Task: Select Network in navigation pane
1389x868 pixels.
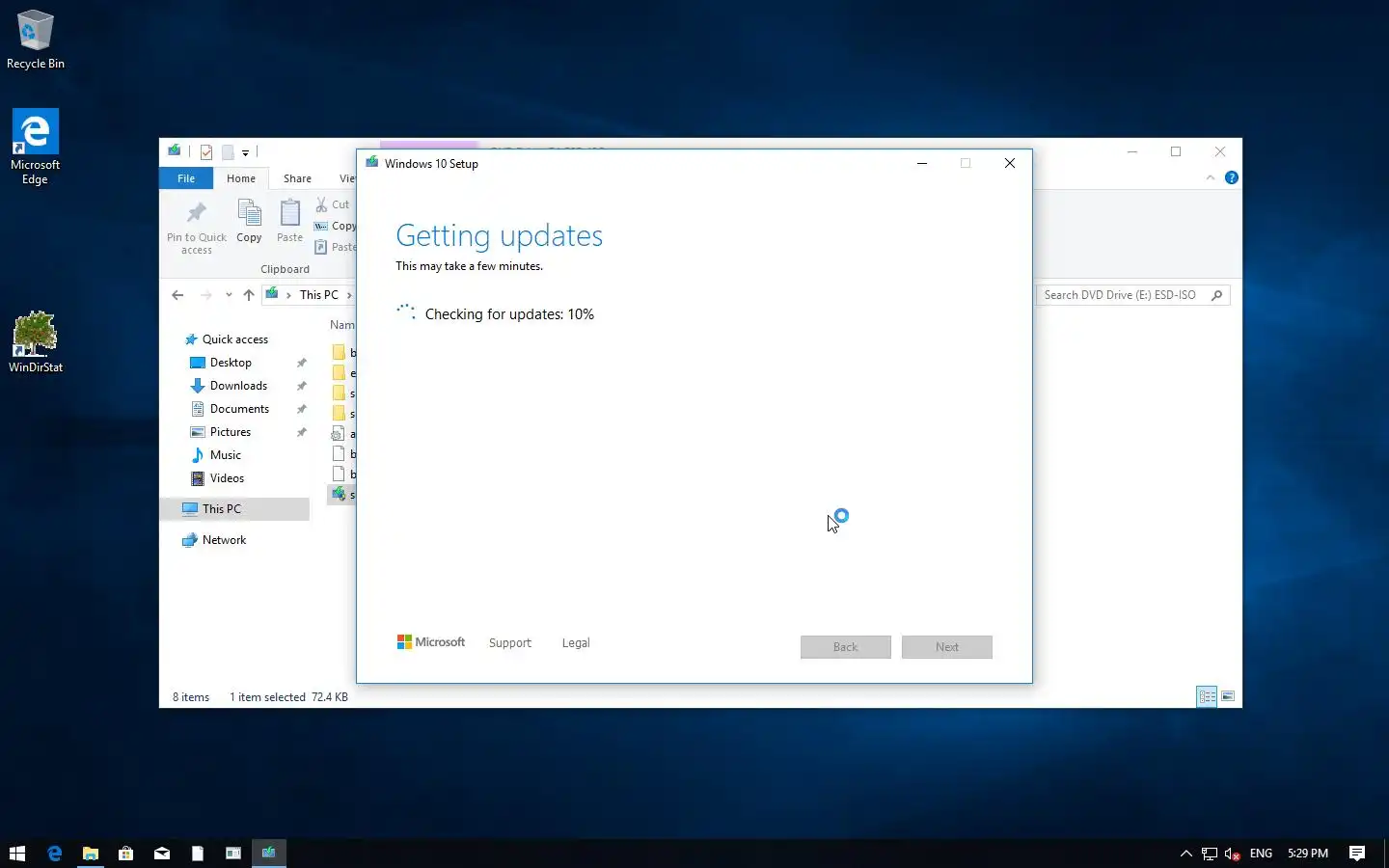Action: pos(224,540)
